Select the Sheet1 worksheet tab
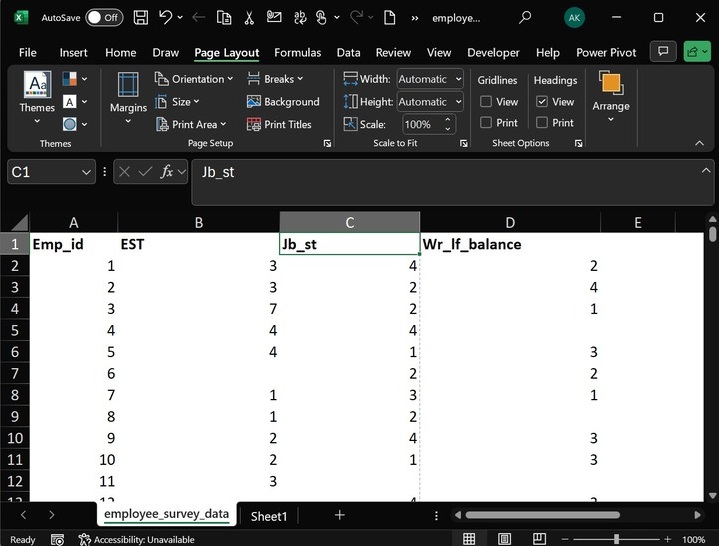The image size is (719, 546). pyautogui.click(x=269, y=516)
